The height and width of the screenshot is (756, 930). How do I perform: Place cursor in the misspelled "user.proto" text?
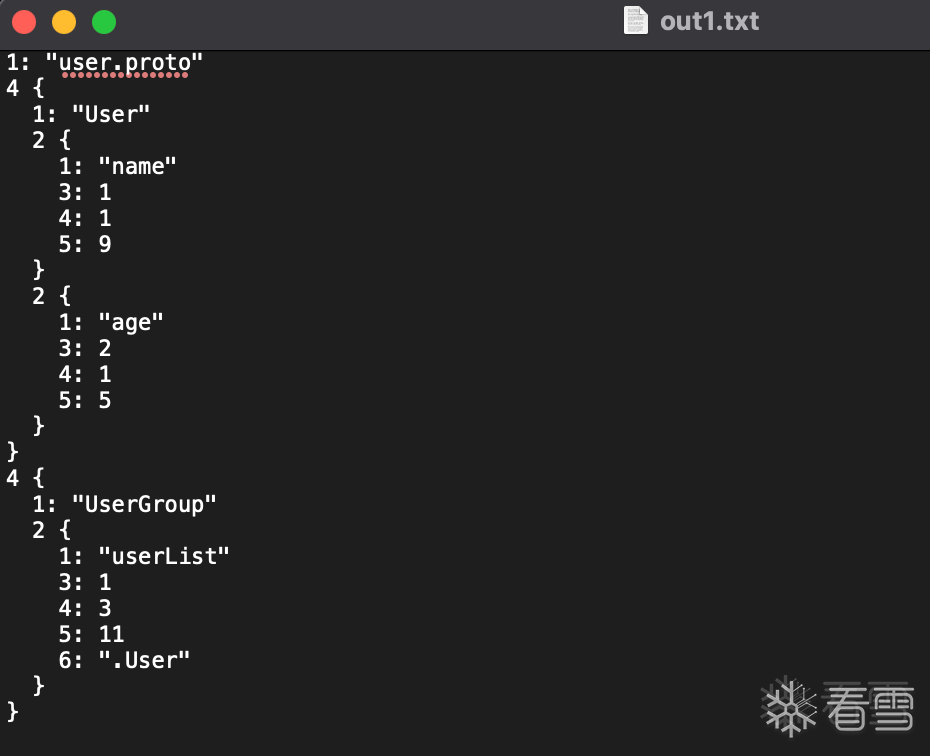click(125, 63)
